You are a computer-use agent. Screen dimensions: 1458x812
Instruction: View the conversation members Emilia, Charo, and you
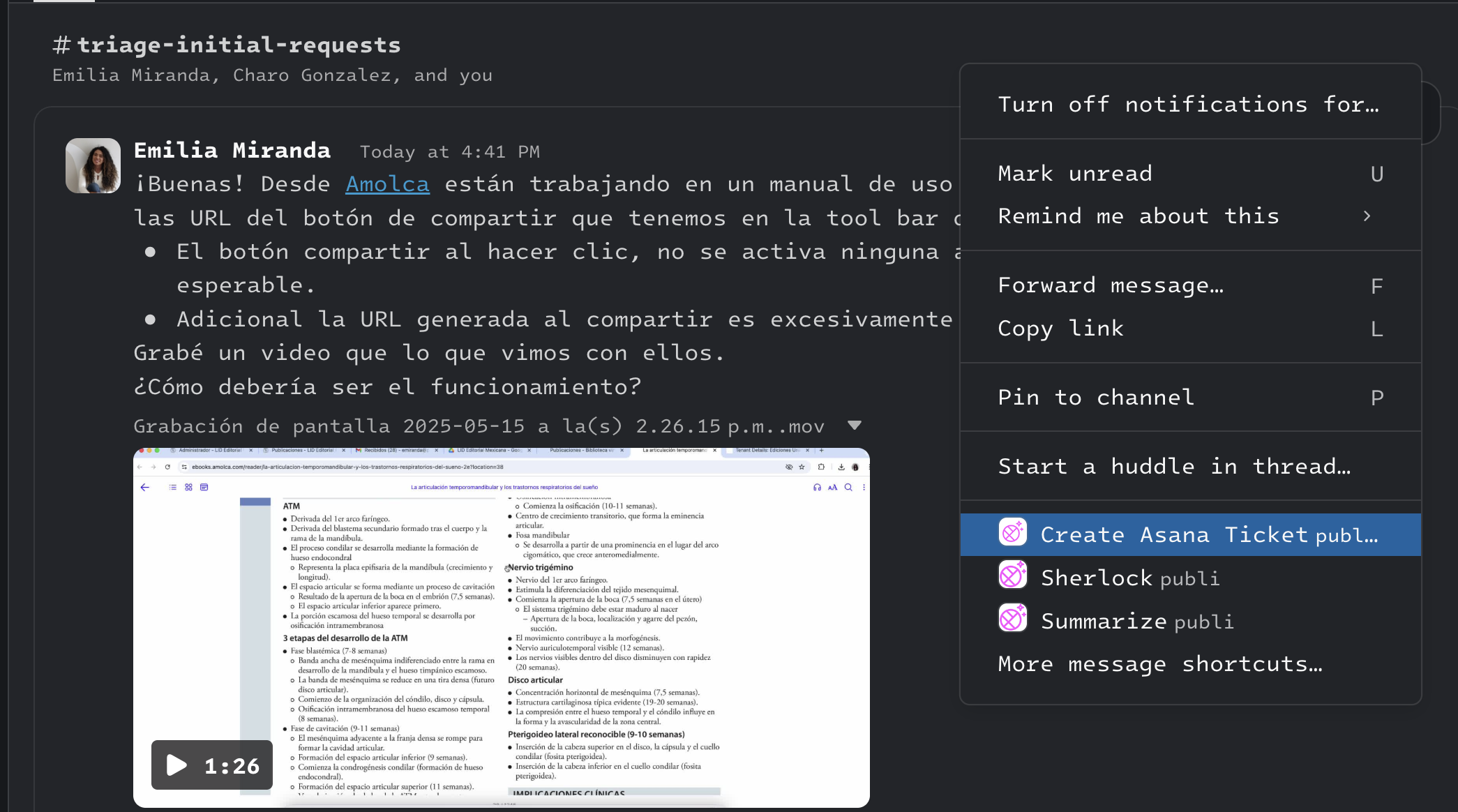[x=272, y=75]
